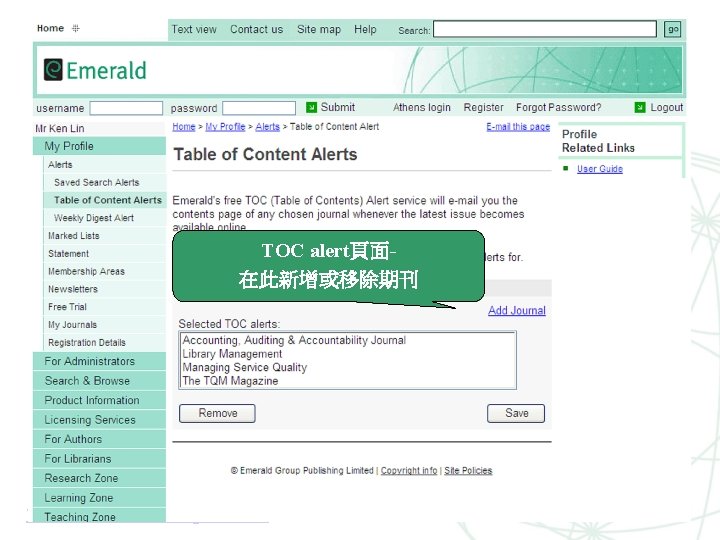This screenshot has height=540, width=720.
Task: Click the search go button
Action: [673, 29]
